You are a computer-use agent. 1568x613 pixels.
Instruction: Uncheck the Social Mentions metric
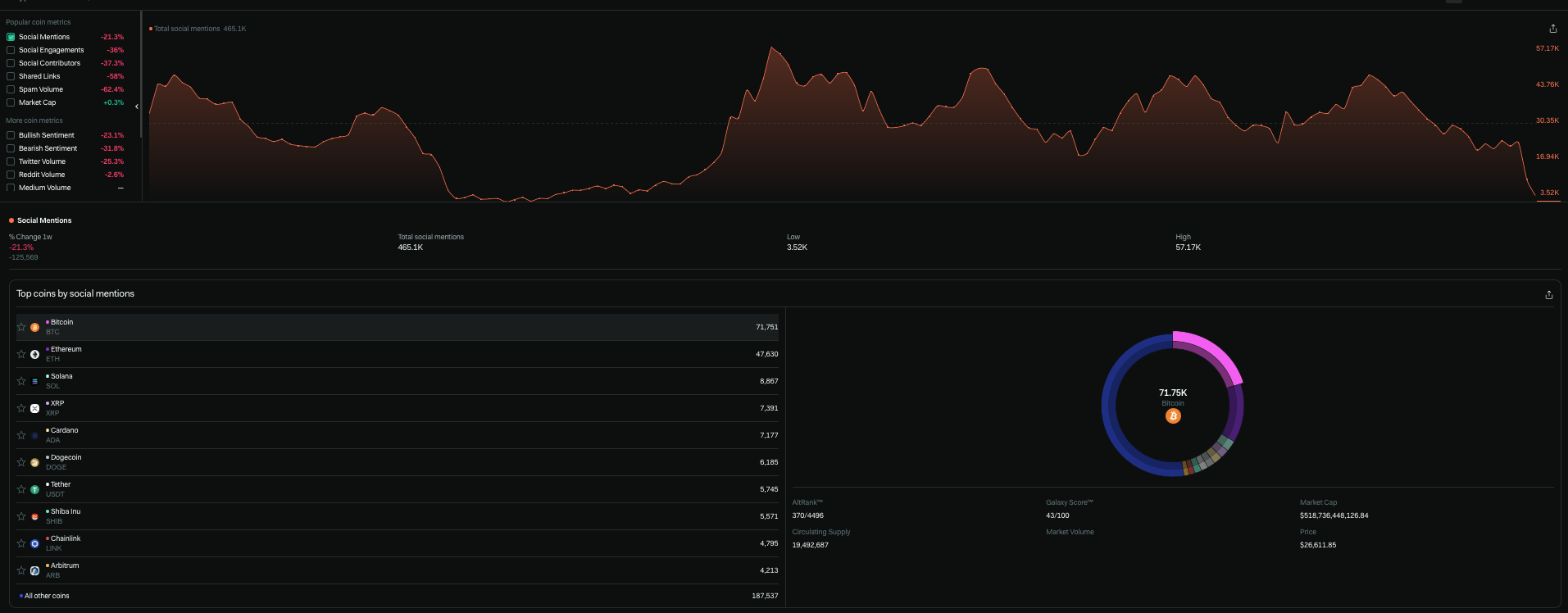coord(11,37)
